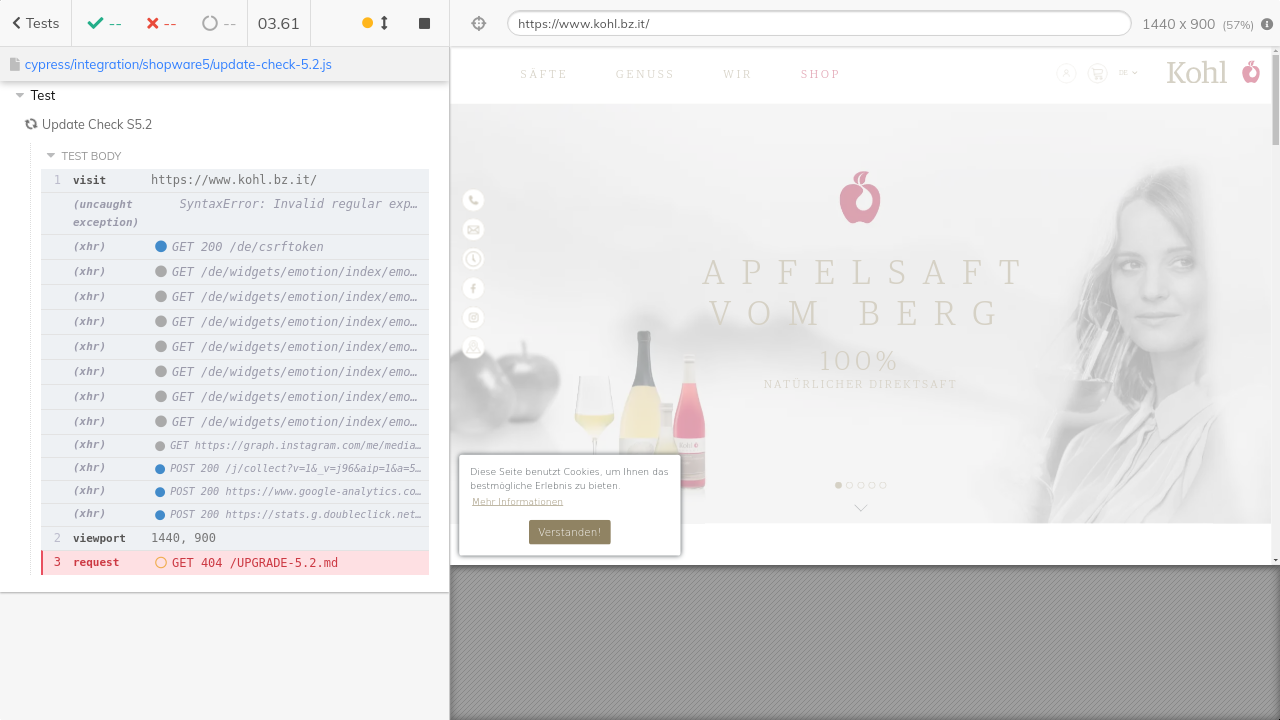The image size is (1280, 720).
Task: Go back to the Tests list
Action: (x=35, y=23)
